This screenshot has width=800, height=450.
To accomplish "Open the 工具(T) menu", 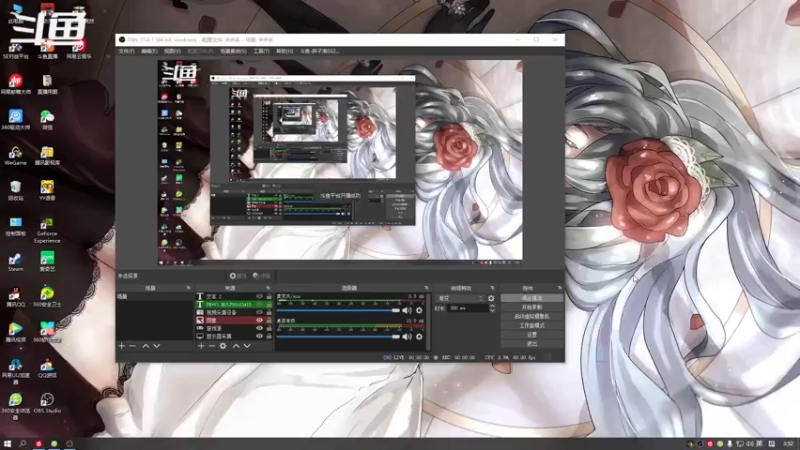I will 261,52.
